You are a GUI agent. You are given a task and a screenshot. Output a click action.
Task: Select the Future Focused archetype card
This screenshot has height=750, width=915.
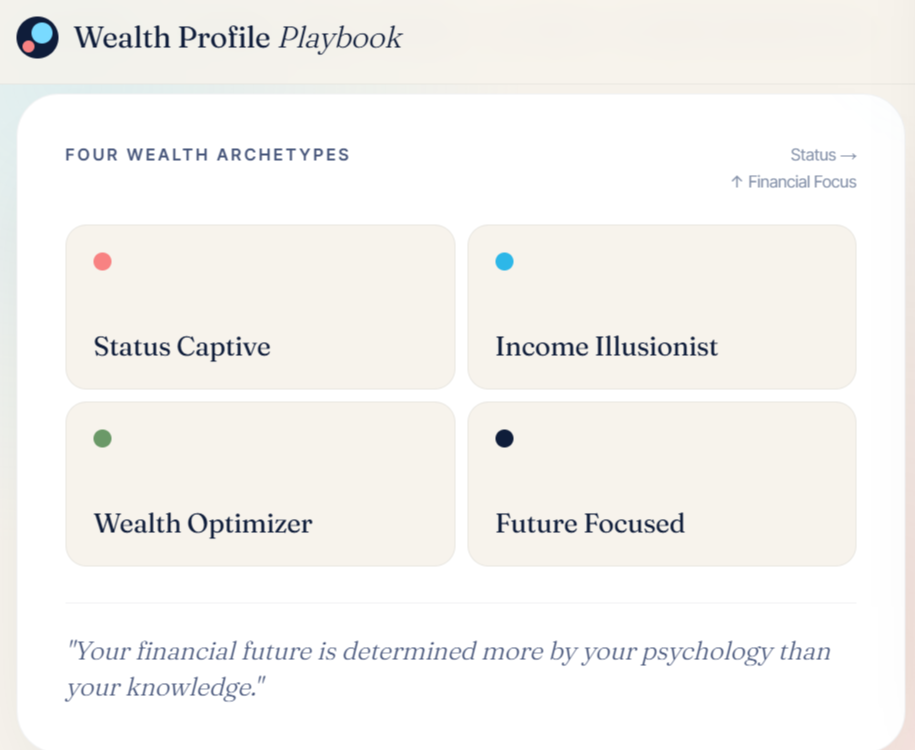662,484
